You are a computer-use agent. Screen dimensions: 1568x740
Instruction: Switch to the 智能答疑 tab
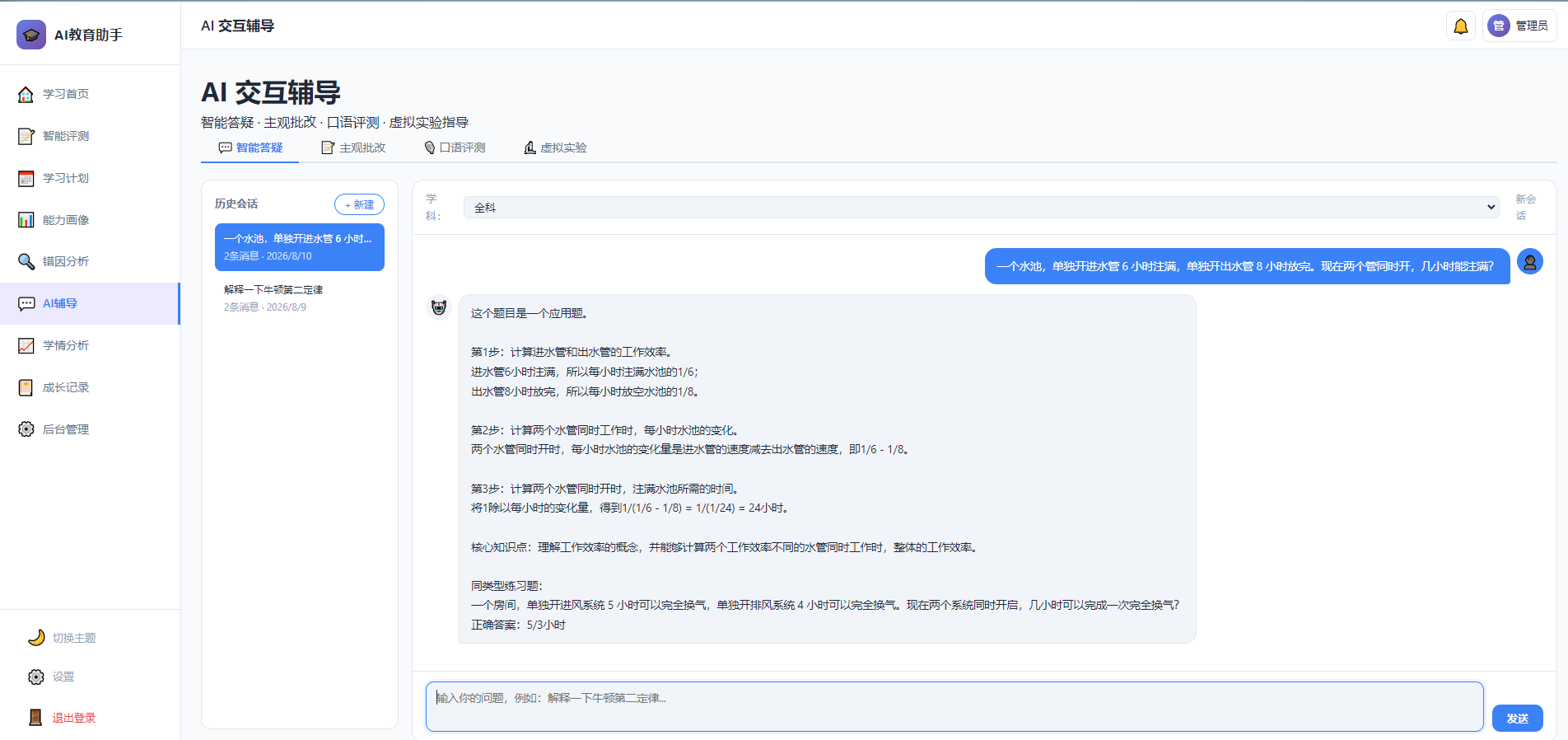coord(250,148)
